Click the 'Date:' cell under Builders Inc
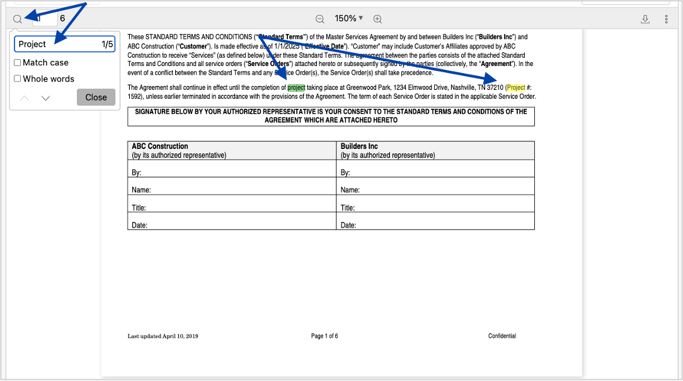Screen dimensions: 683x381 (x=436, y=221)
